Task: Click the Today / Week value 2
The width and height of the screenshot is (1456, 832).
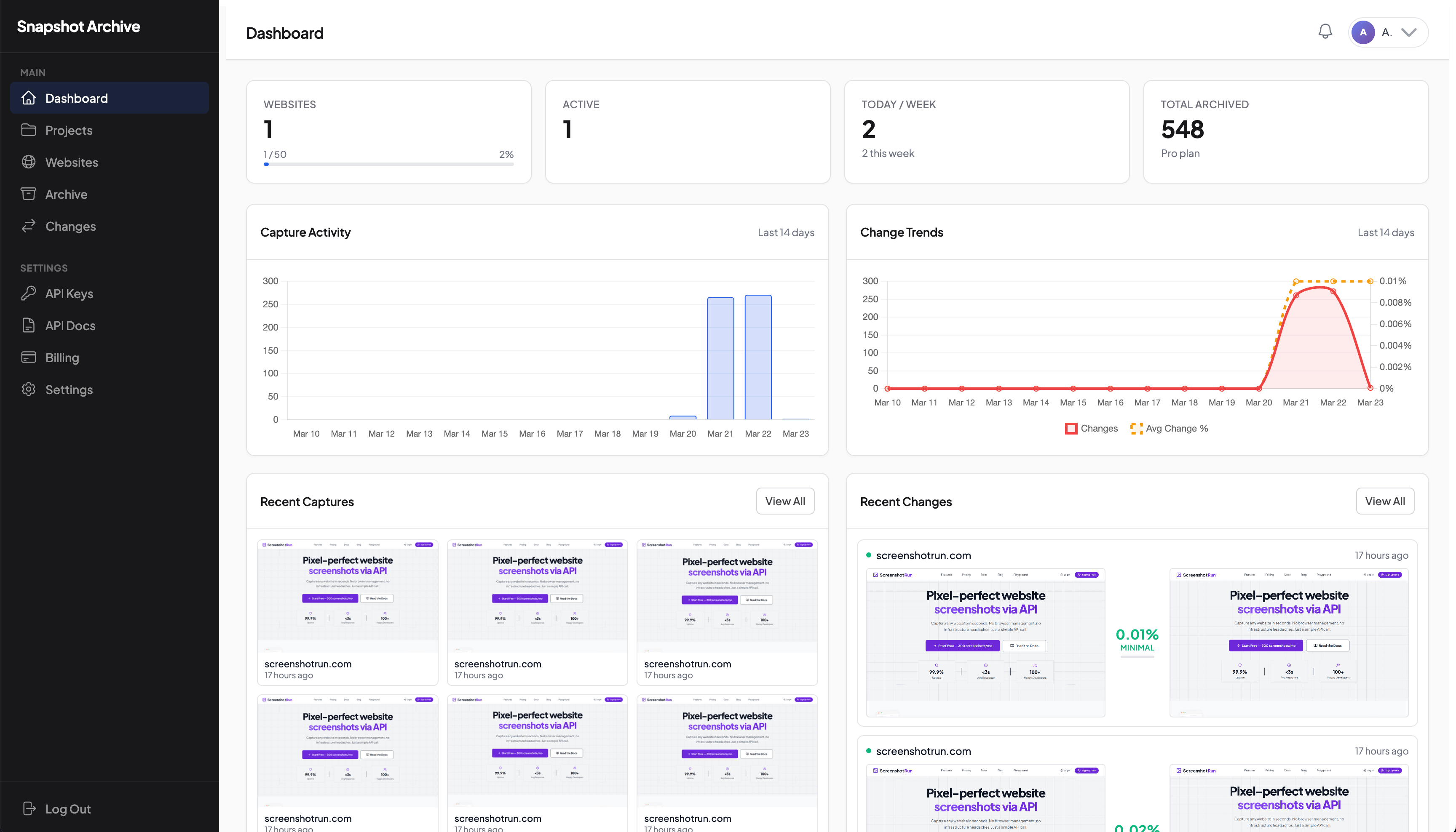Action: coord(868,129)
